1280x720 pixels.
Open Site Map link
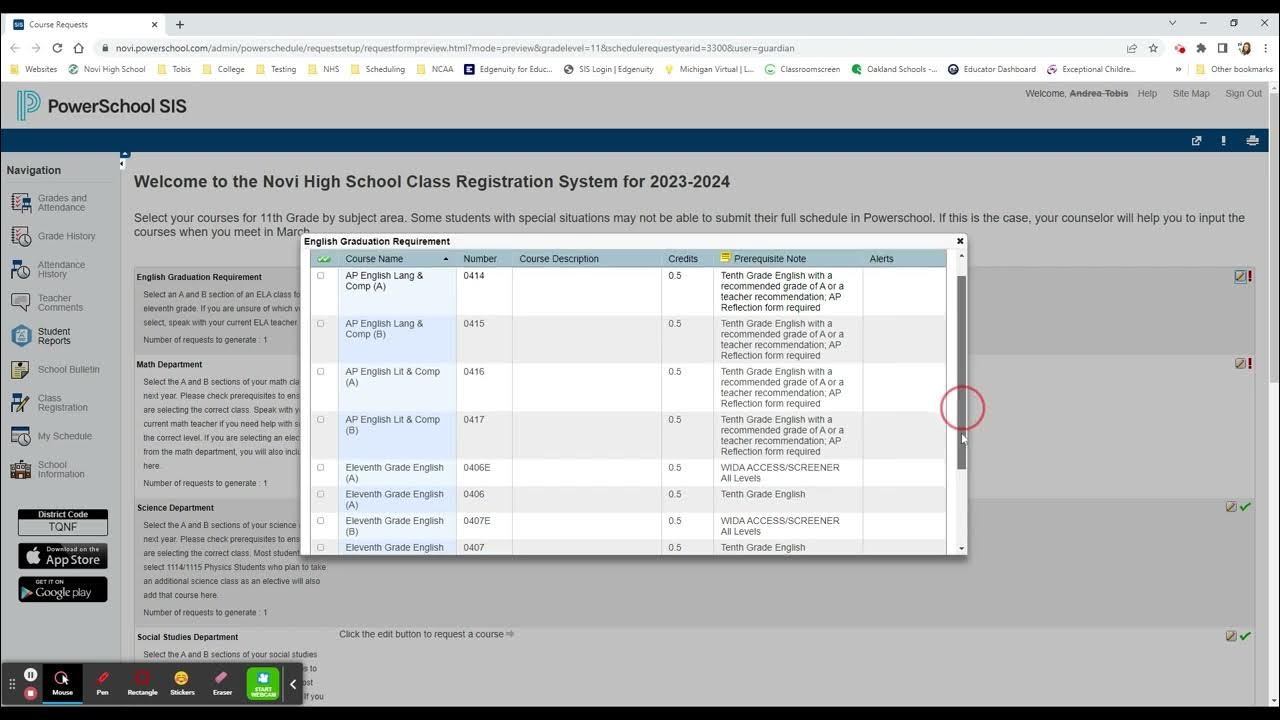click(1191, 93)
